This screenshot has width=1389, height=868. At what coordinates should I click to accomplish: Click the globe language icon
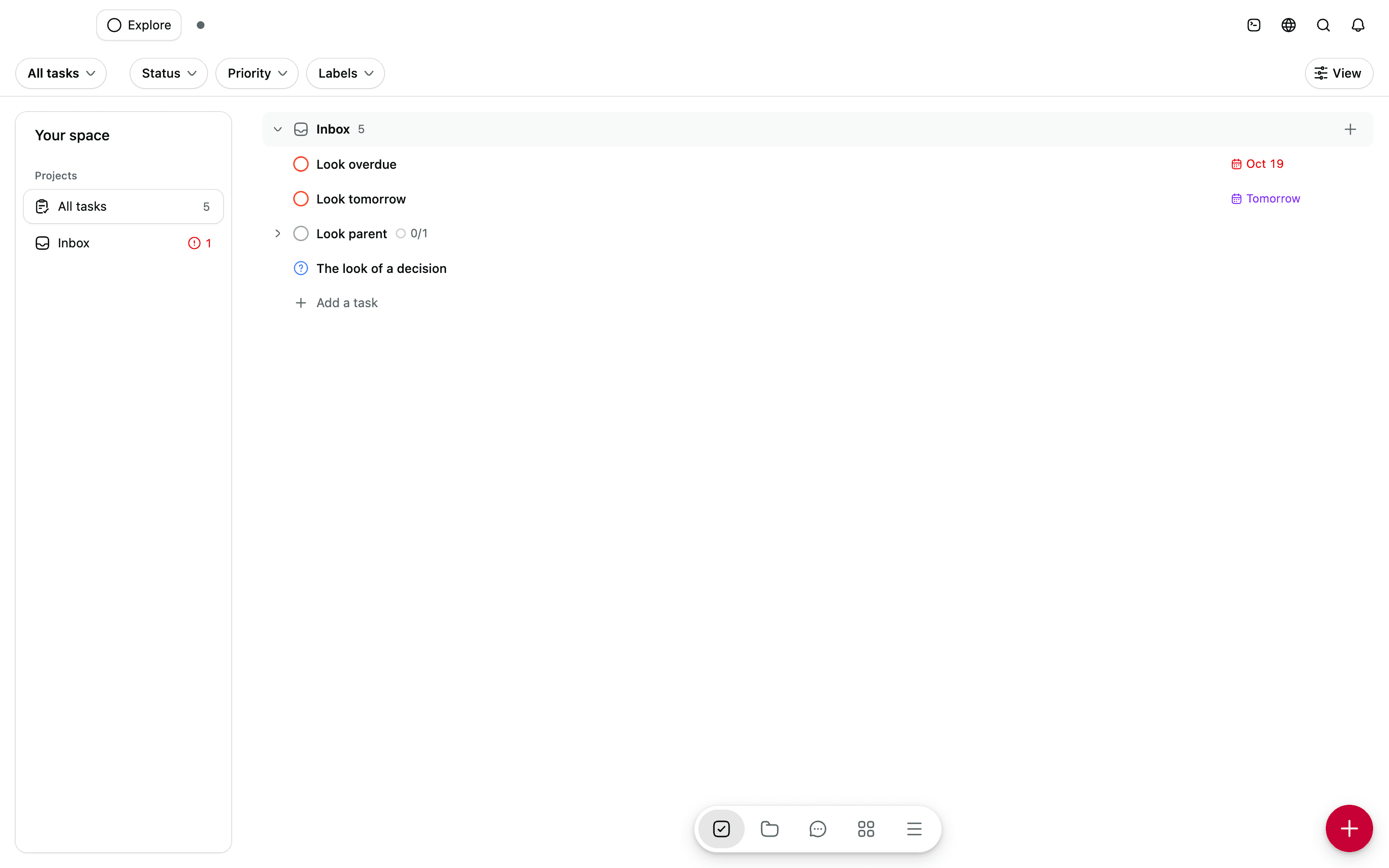tap(1289, 25)
